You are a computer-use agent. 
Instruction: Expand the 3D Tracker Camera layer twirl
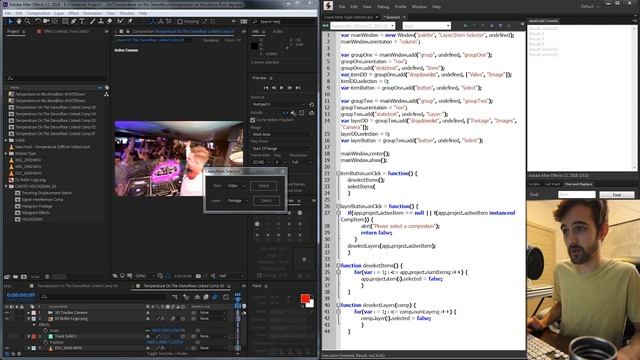pos(29,313)
